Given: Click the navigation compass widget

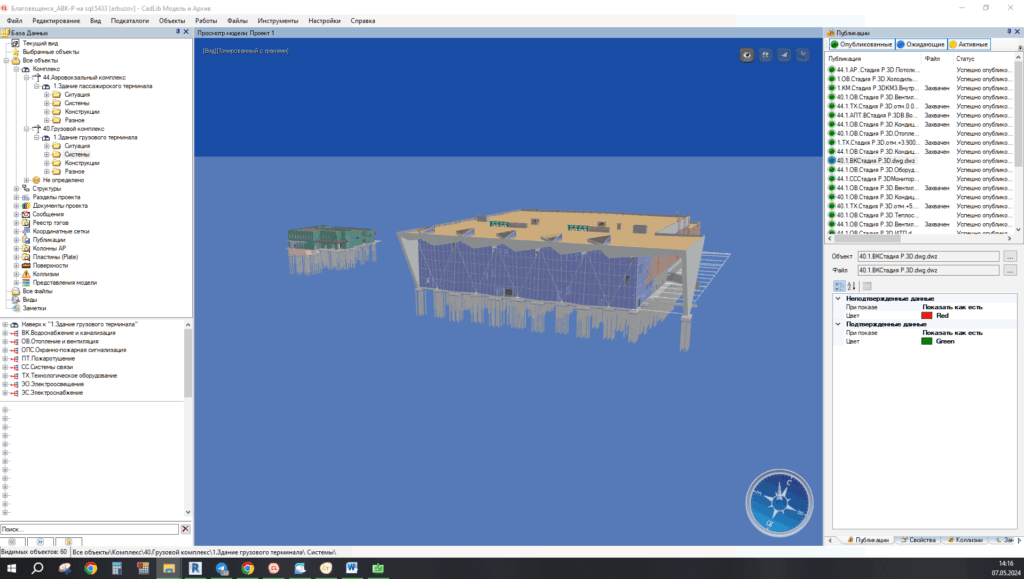Looking at the screenshot, I should click(x=774, y=500).
